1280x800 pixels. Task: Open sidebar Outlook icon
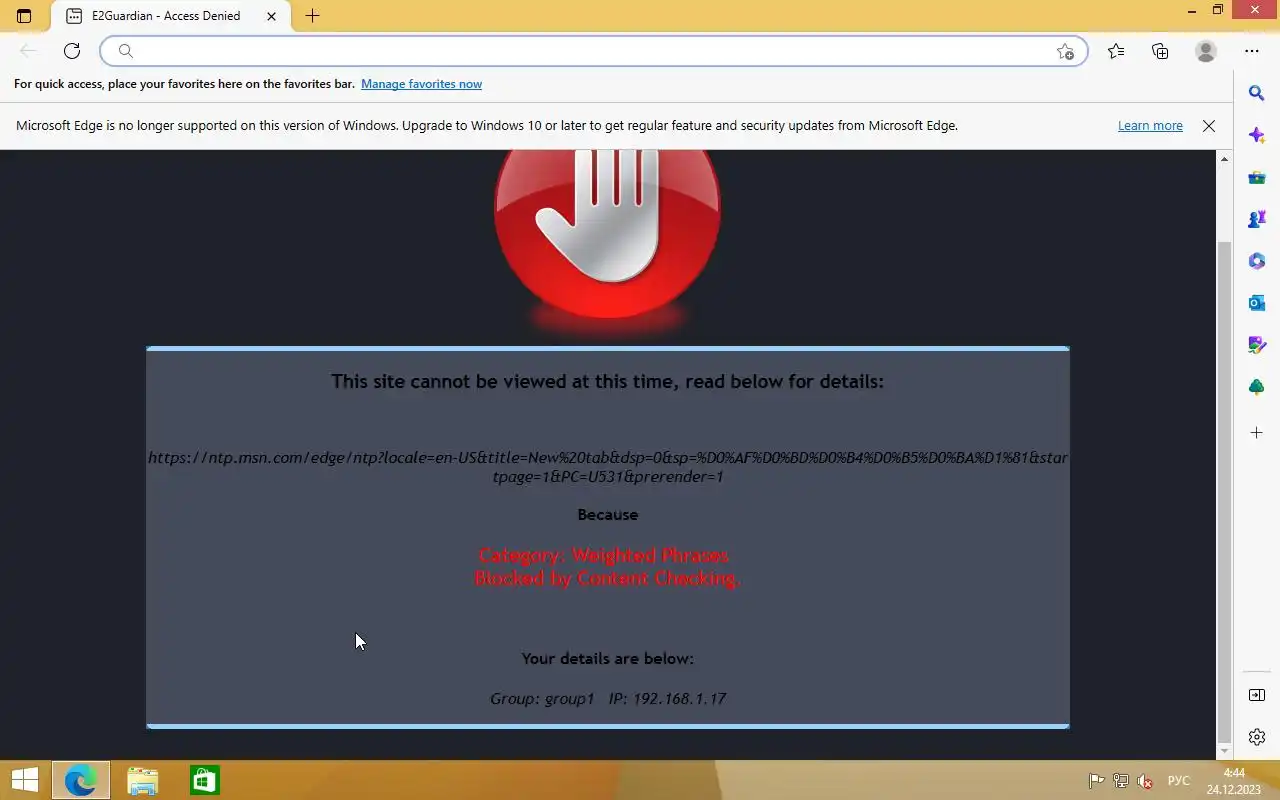pos(1257,303)
